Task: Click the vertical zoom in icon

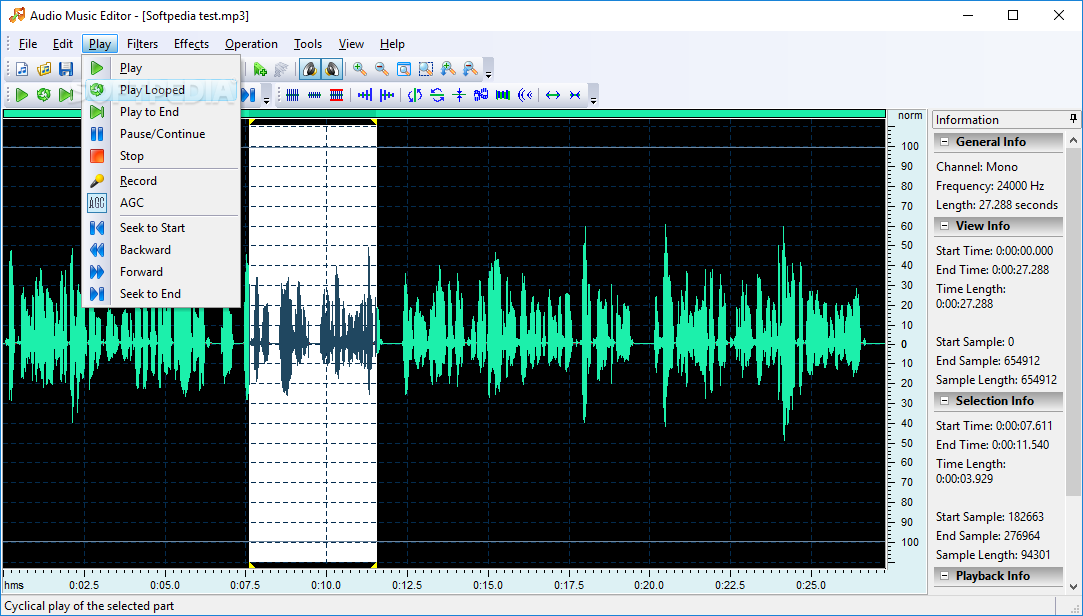Action: pyautogui.click(x=448, y=69)
